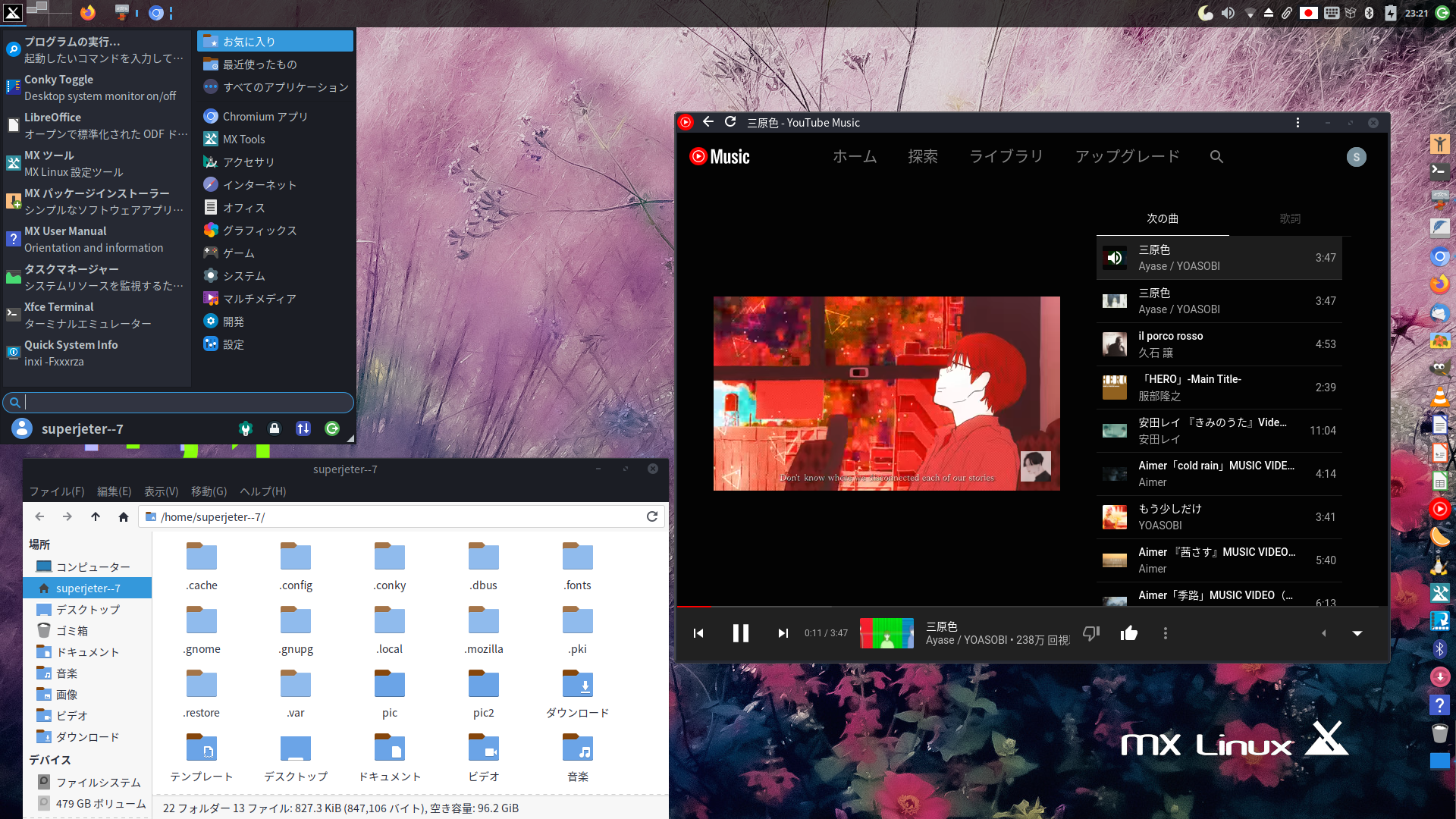This screenshot has width=1456, height=819.
Task: Launch MX パッケージインストーラー
Action: click(96, 202)
